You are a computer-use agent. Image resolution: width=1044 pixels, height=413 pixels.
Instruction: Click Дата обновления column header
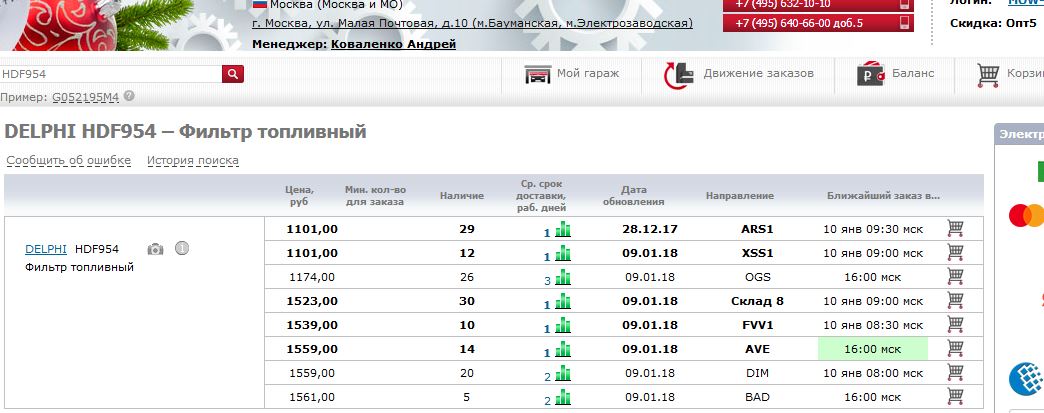click(634, 196)
